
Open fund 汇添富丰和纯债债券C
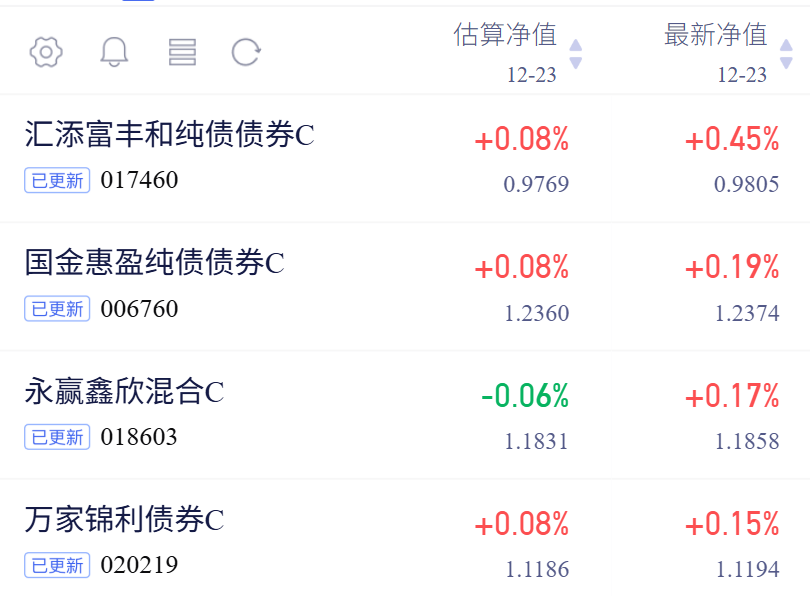pyautogui.click(x=169, y=134)
